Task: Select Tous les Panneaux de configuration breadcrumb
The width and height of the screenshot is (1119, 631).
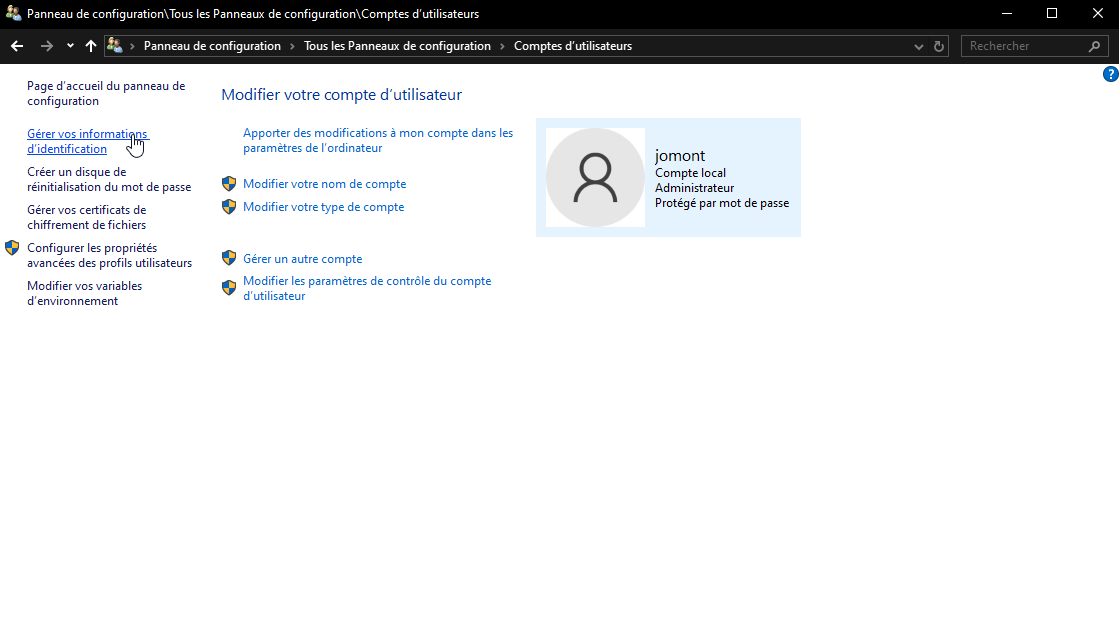Action: click(397, 46)
